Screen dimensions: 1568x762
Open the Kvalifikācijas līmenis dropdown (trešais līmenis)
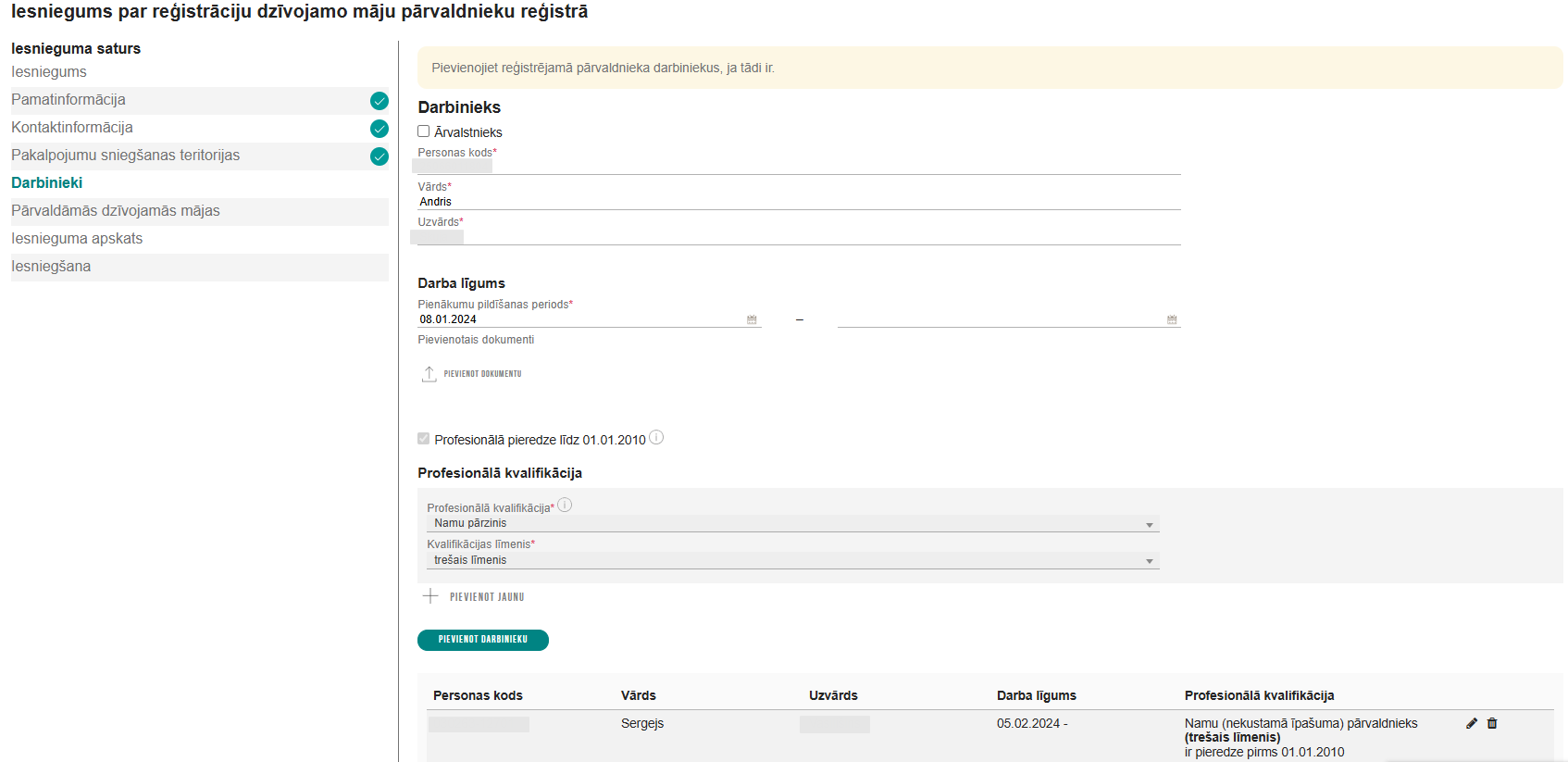coord(792,561)
